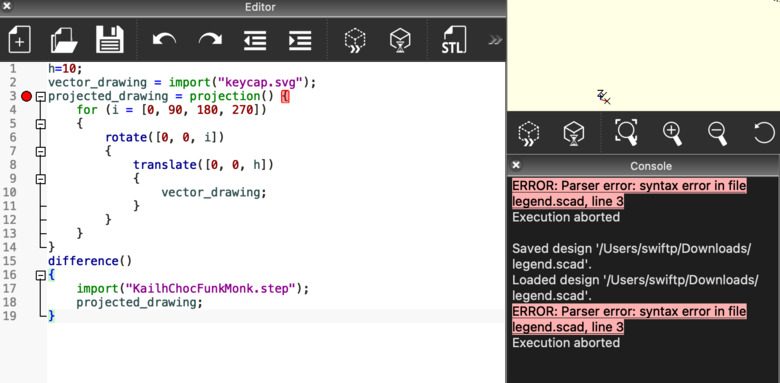Click the vector_drawing; statement on line 10
This screenshot has height=383, width=780.
pos(214,192)
